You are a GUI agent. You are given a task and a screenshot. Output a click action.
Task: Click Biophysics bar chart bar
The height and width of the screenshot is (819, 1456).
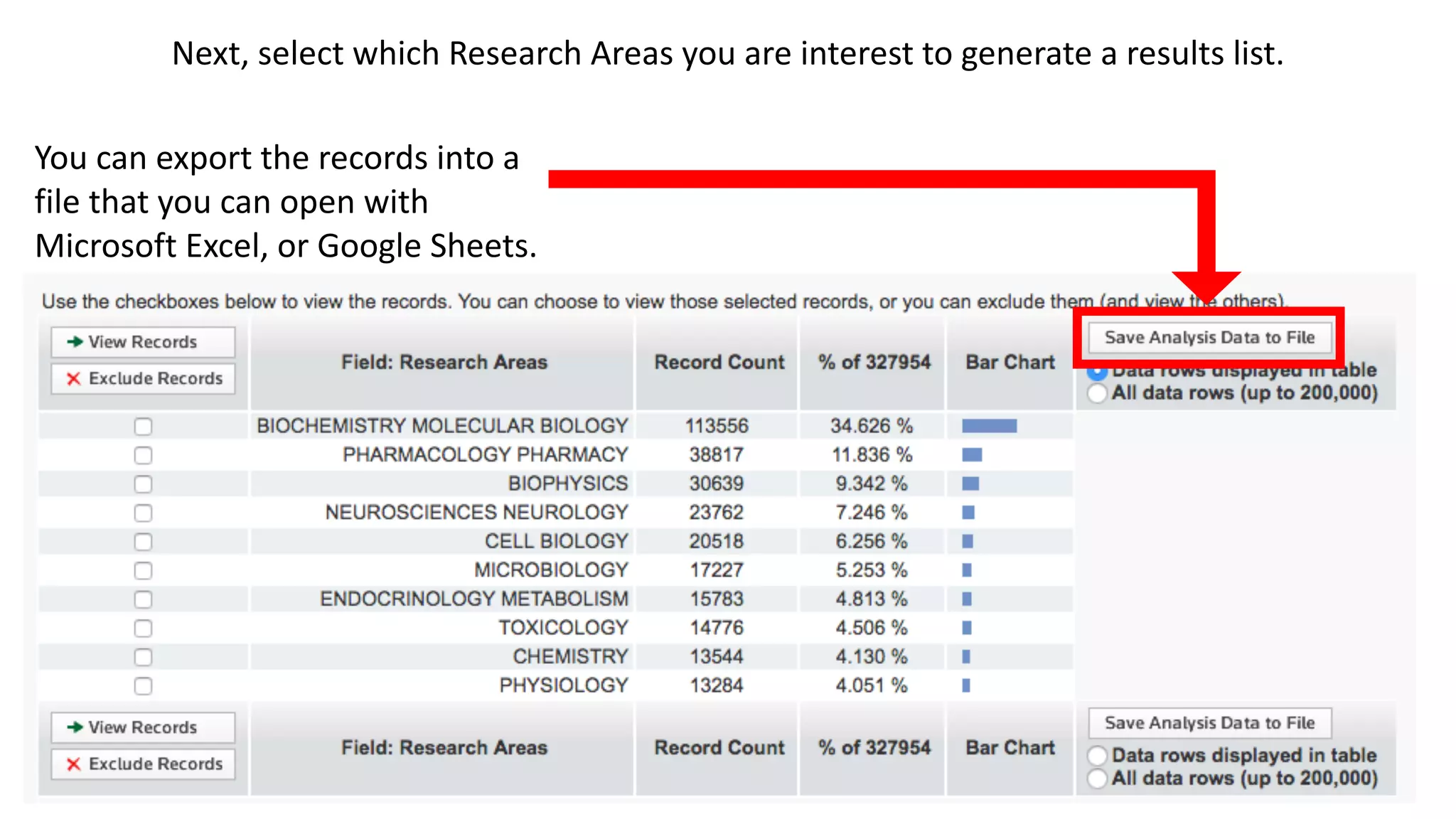point(970,483)
